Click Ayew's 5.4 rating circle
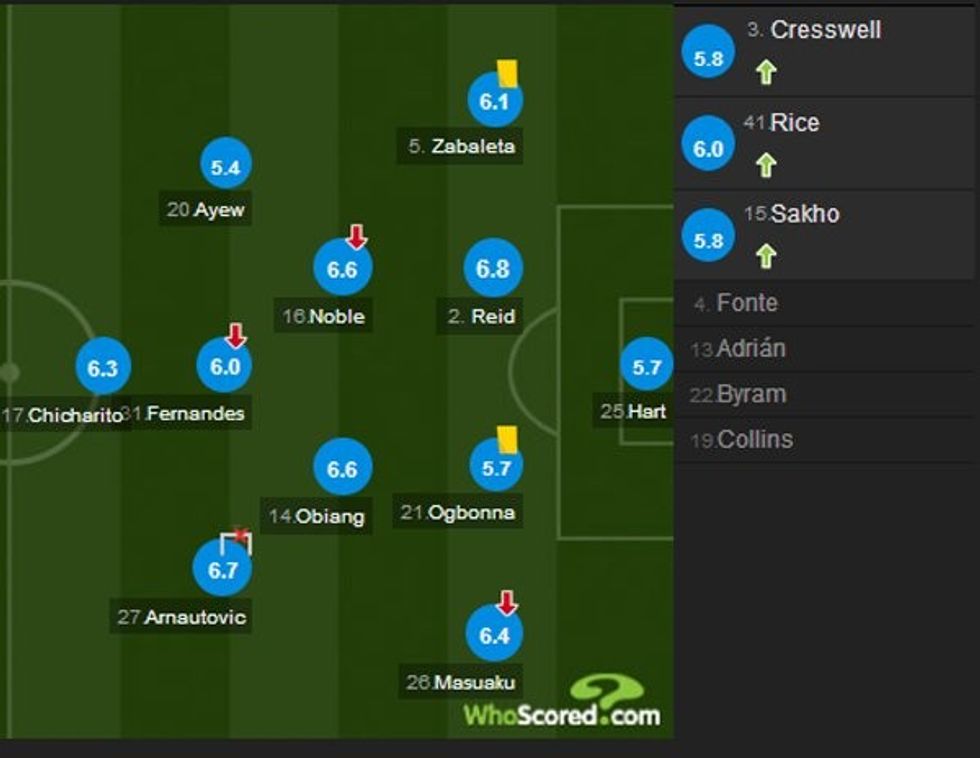The height and width of the screenshot is (758, 980). pyautogui.click(x=226, y=167)
